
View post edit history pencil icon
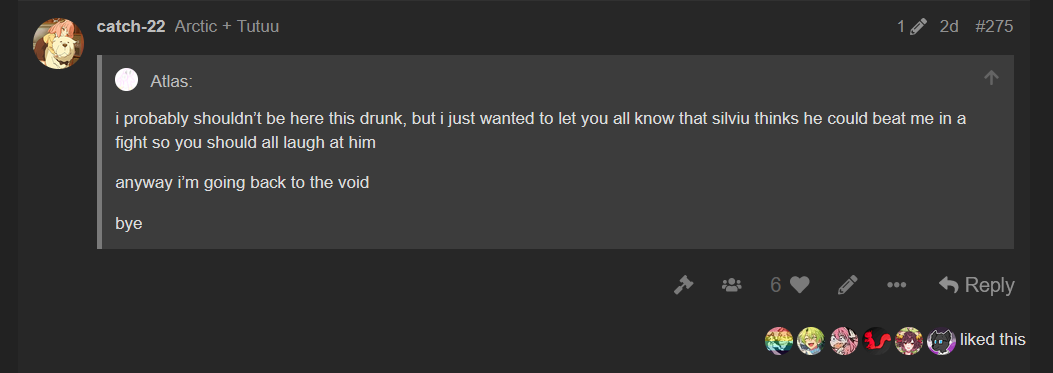click(x=912, y=27)
